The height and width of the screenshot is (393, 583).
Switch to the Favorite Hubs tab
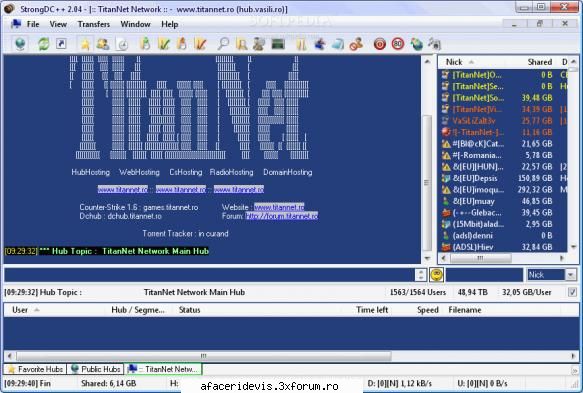click(x=35, y=369)
